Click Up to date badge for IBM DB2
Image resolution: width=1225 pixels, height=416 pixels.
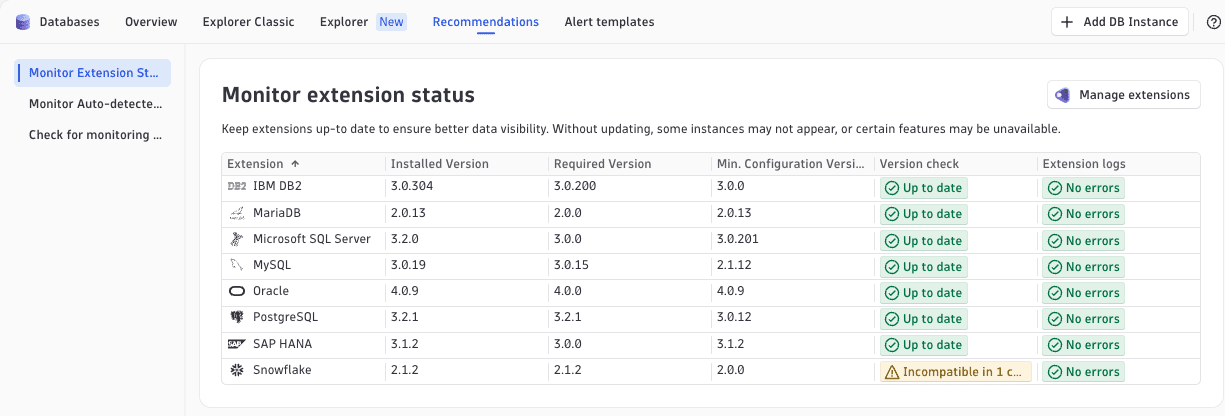[923, 188]
